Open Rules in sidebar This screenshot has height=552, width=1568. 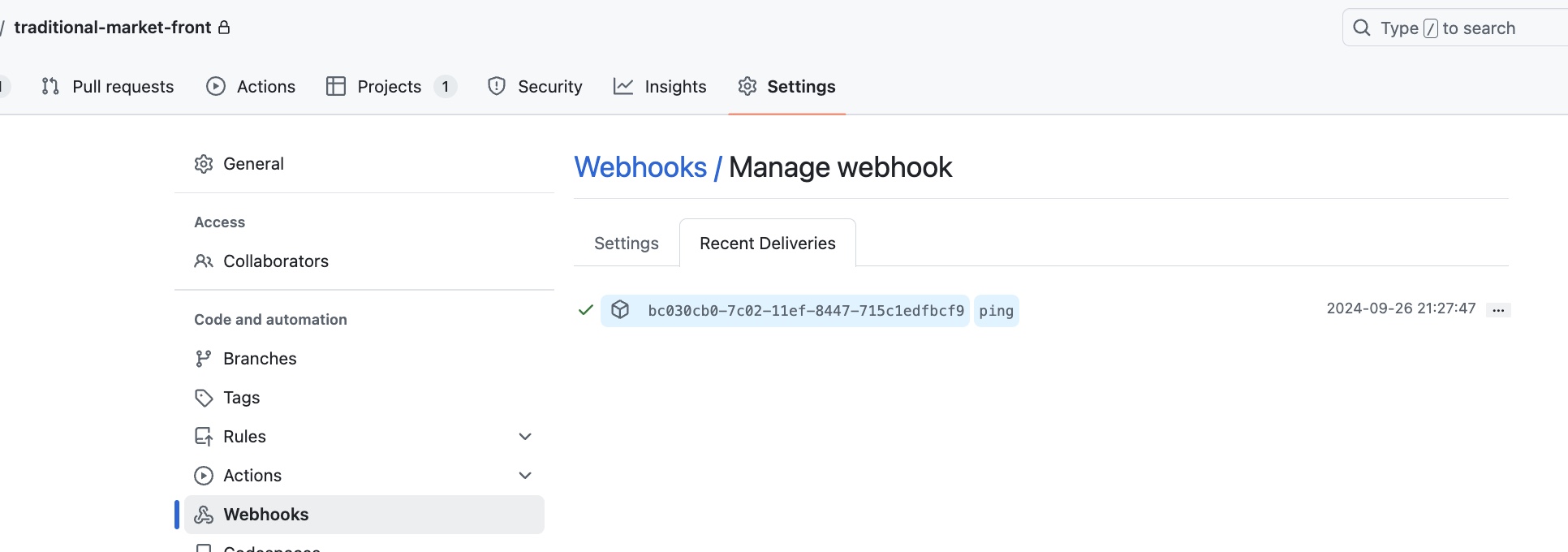pyautogui.click(x=364, y=437)
